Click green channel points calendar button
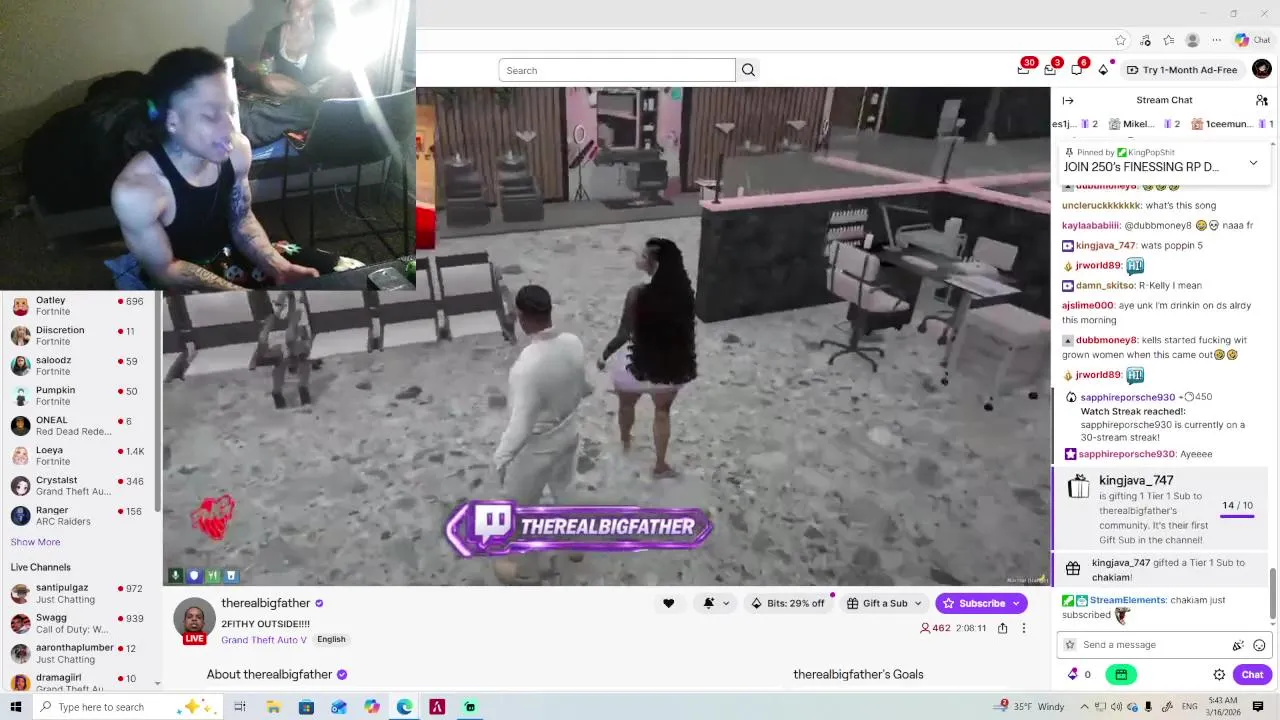This screenshot has width=1280, height=720. coord(1121,674)
